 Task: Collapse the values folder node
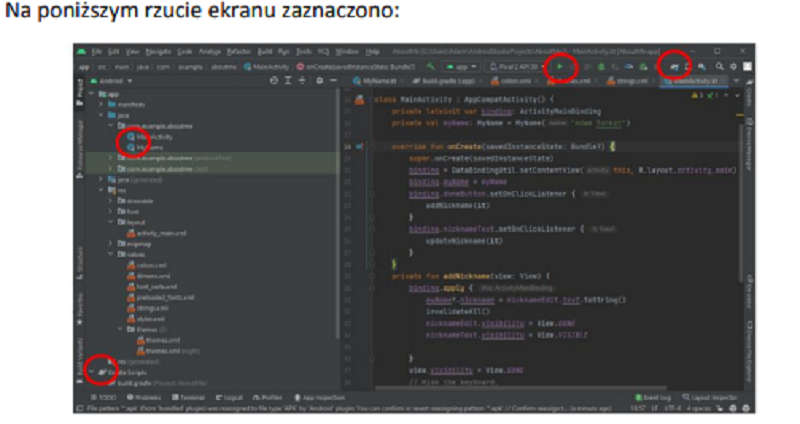point(110,254)
